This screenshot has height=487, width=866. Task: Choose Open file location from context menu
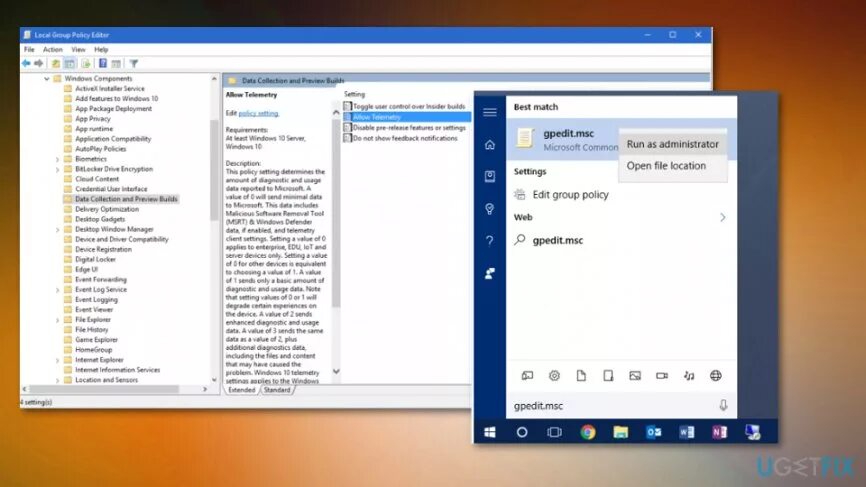pos(673,166)
